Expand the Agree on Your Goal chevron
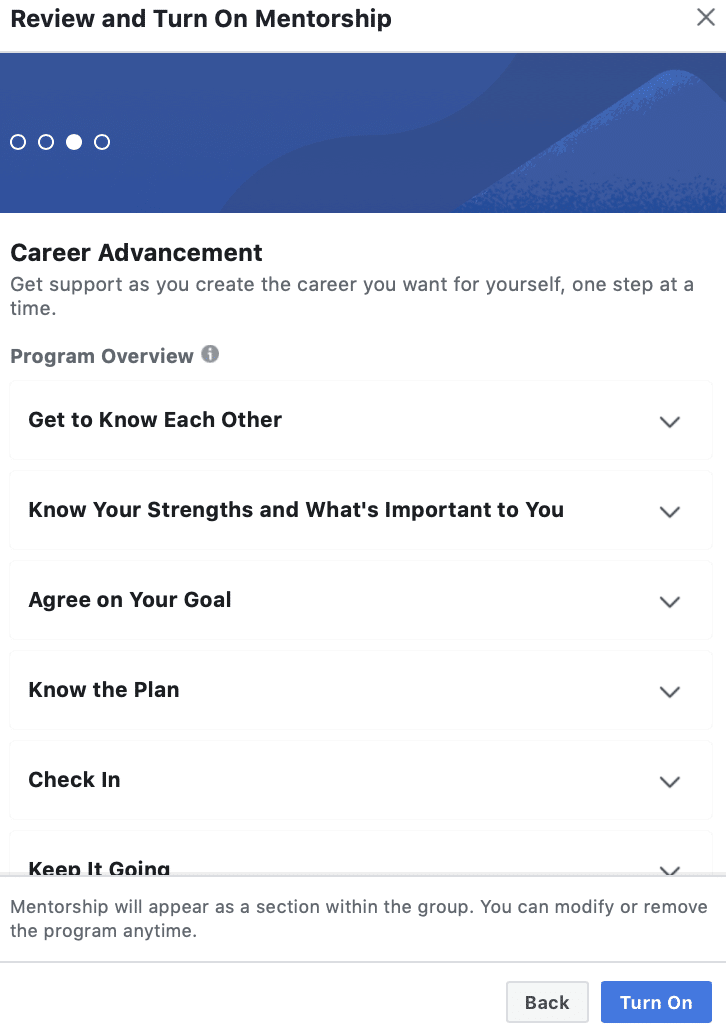This screenshot has width=726, height=1034. [x=670, y=601]
